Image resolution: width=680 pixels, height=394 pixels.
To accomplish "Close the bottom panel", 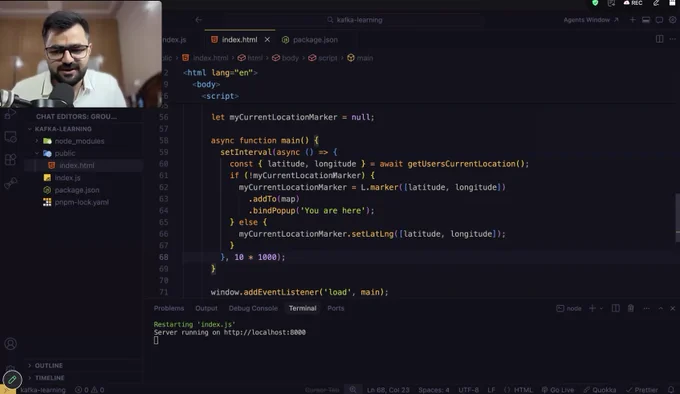I will coord(673,308).
